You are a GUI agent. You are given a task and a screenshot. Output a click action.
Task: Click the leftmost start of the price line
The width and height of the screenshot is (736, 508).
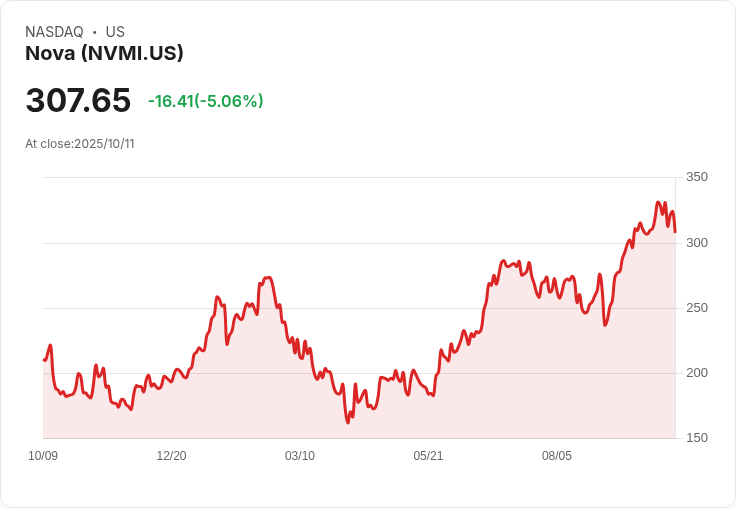[x=44, y=360]
